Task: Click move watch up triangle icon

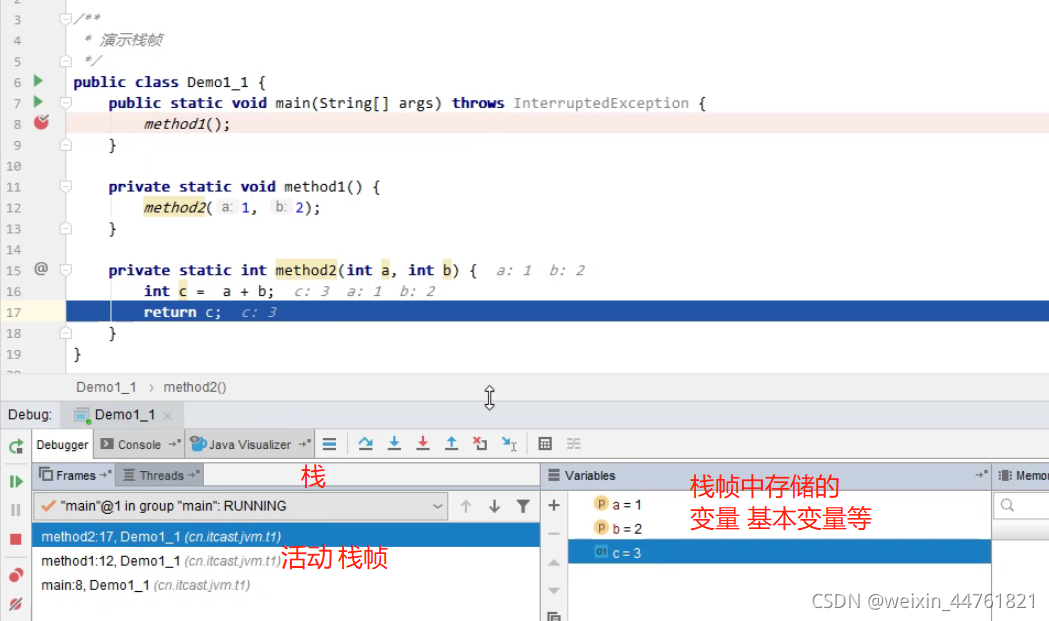Action: [554, 563]
